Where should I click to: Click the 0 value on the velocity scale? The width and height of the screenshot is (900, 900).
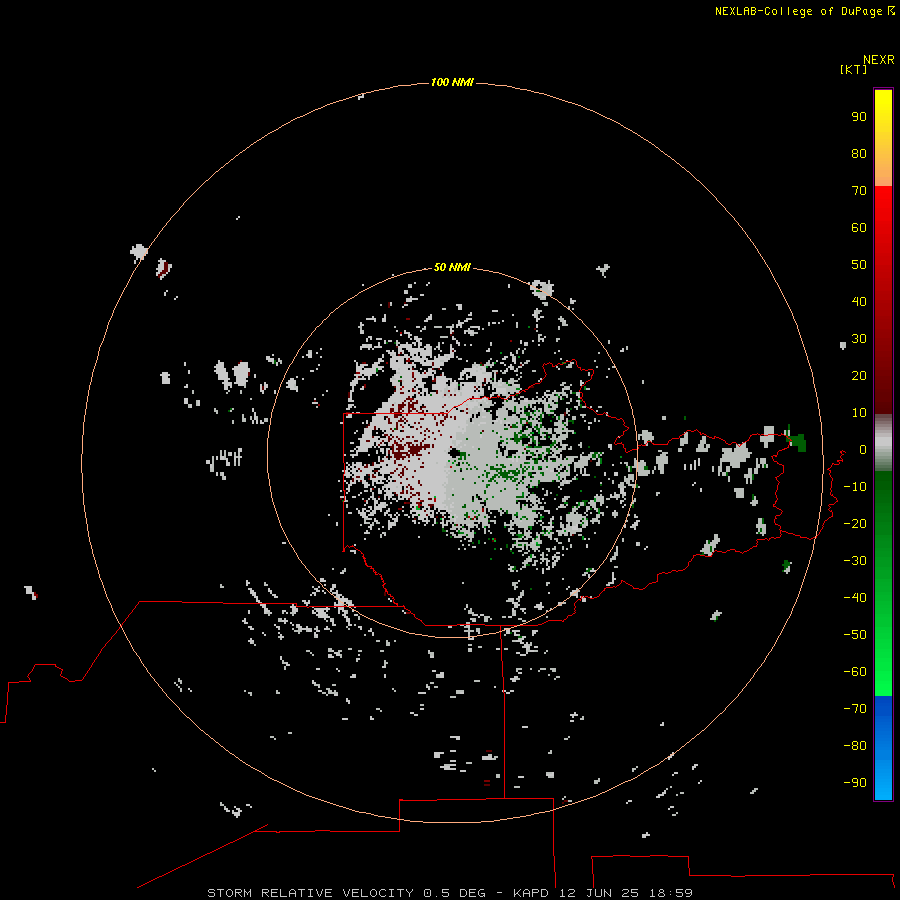pos(862,450)
